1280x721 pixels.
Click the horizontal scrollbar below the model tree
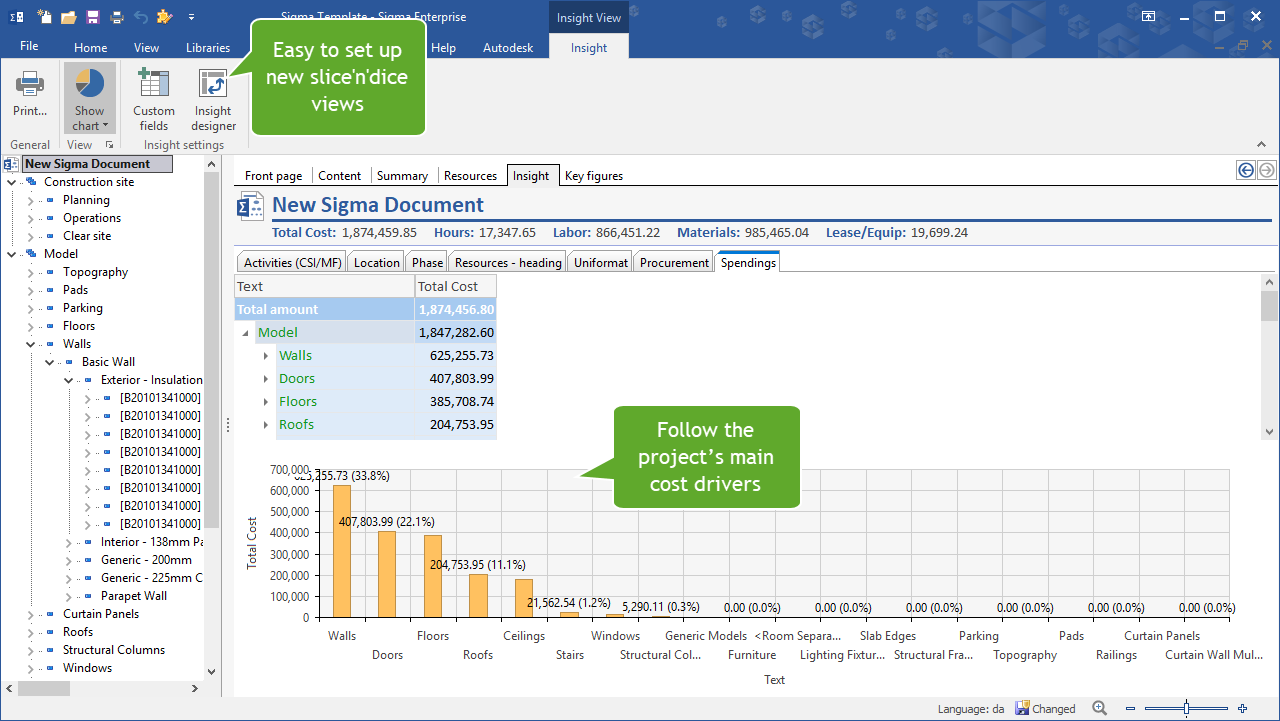click(45, 689)
